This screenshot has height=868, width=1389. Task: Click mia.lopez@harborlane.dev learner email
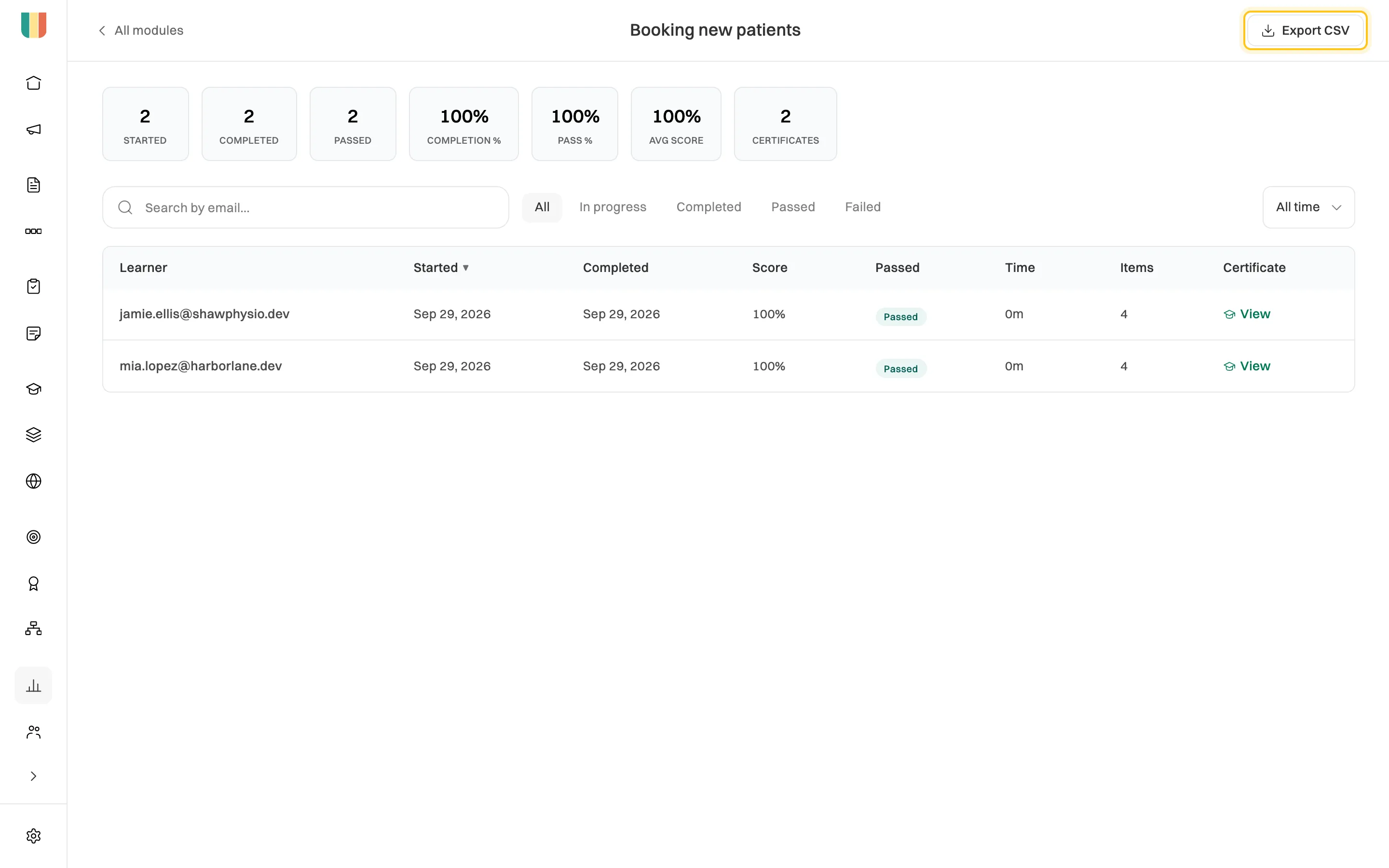point(200,366)
